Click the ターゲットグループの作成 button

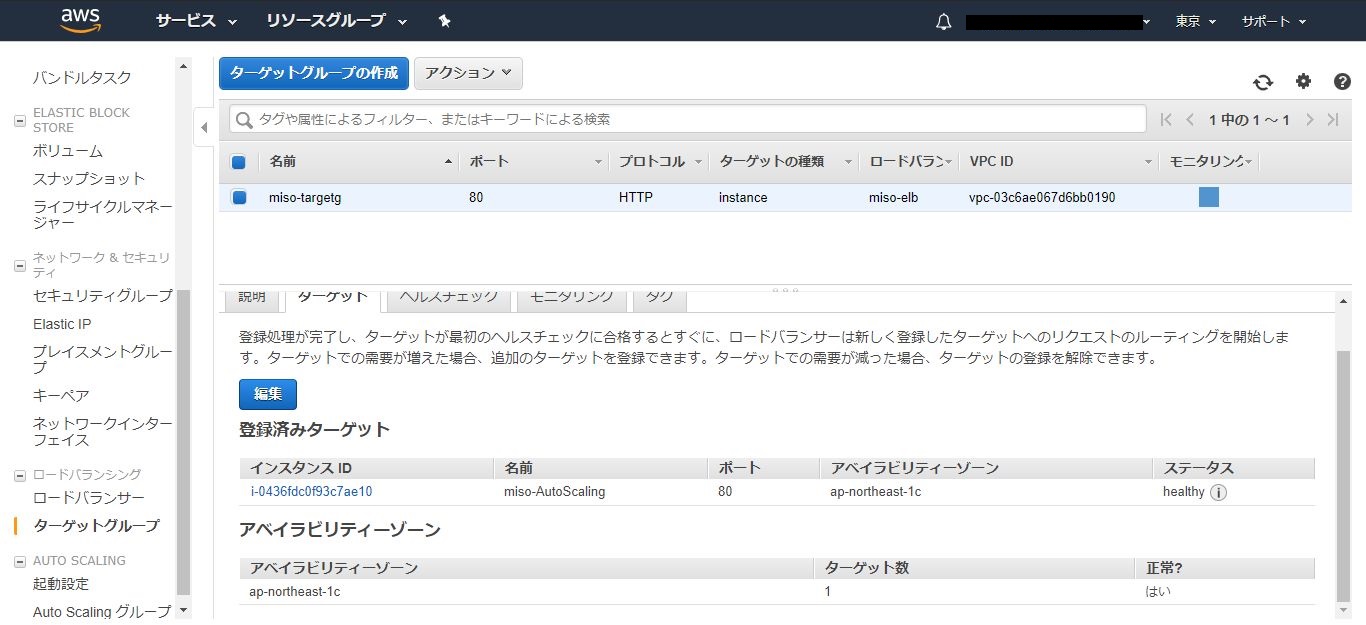click(x=313, y=73)
